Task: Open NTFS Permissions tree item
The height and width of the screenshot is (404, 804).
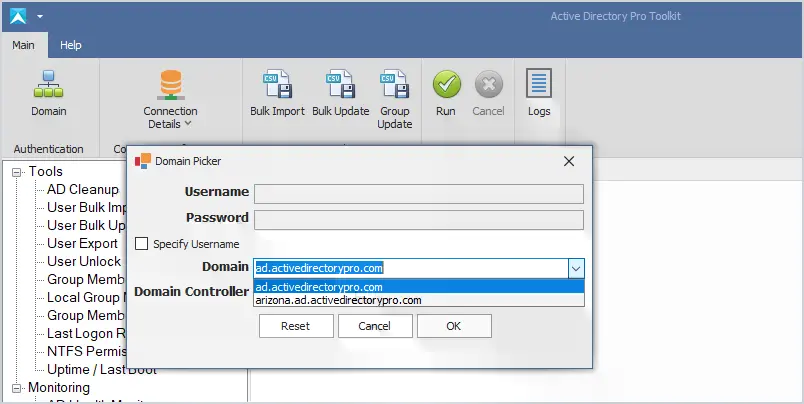Action: pyautogui.click(x=87, y=351)
